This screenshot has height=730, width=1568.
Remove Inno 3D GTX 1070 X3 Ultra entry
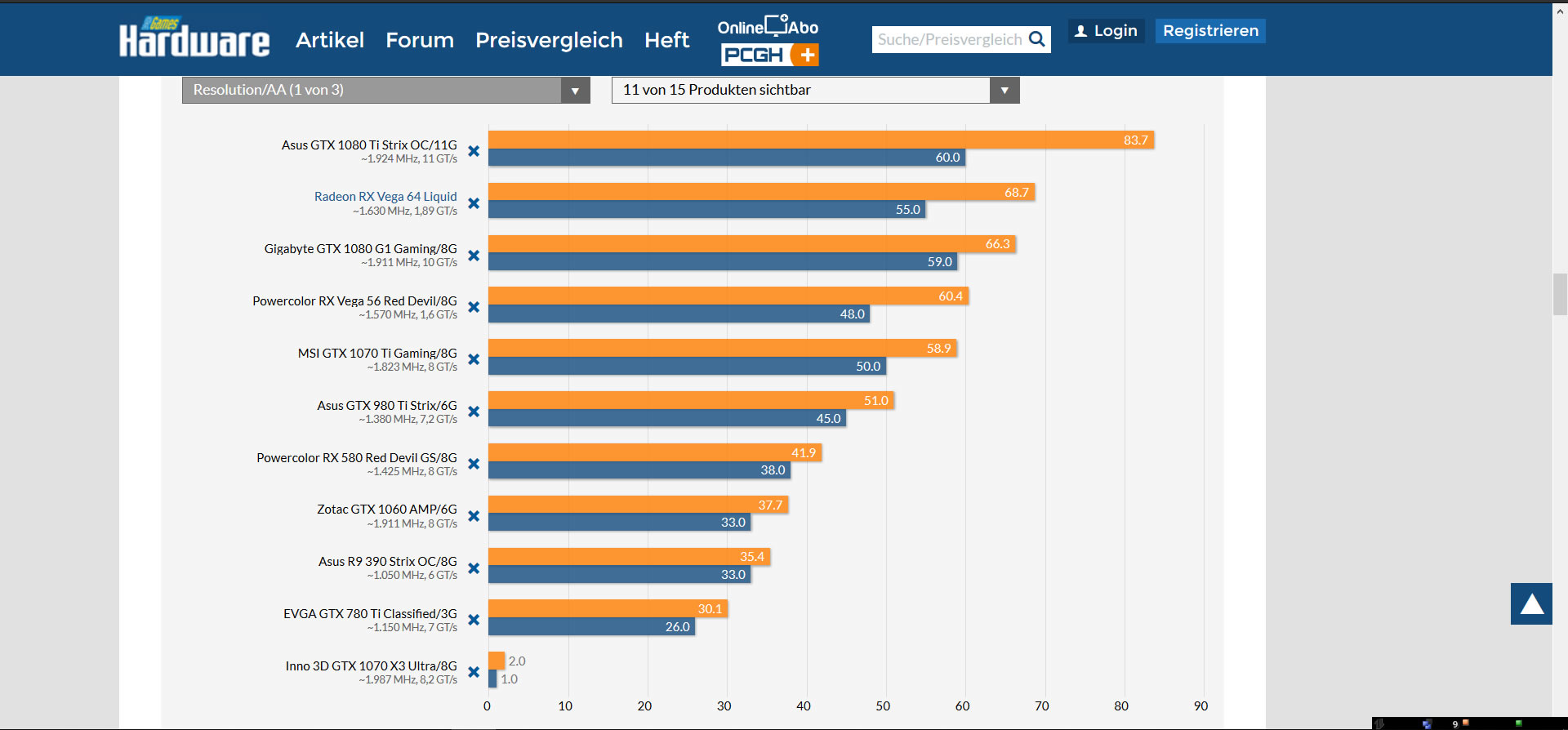pyautogui.click(x=474, y=672)
